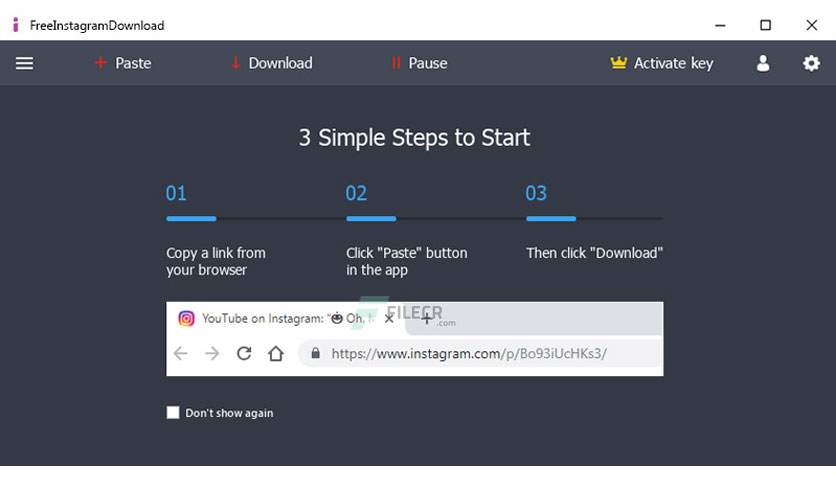Screen dimensions: 836x484
Task: Open the hamburger menu
Action: [x=24, y=63]
